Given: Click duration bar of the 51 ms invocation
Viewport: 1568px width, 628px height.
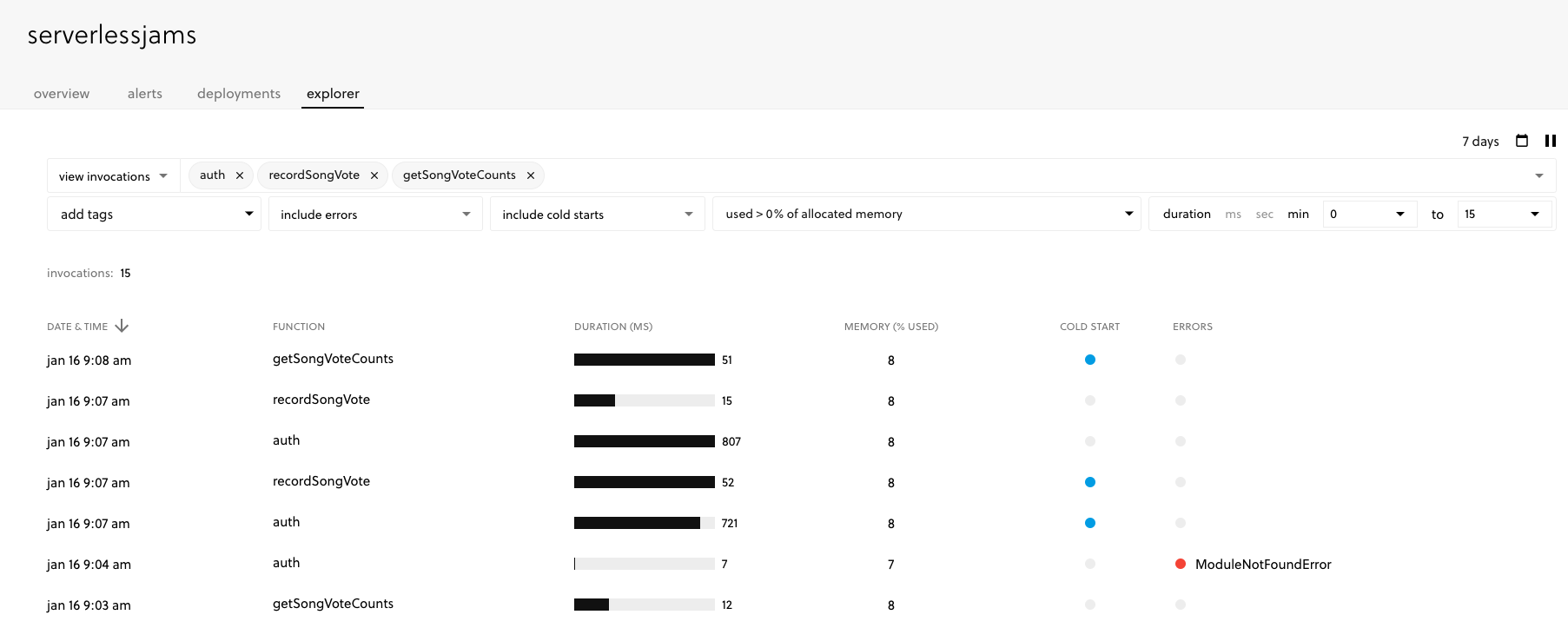Looking at the screenshot, I should click(645, 360).
